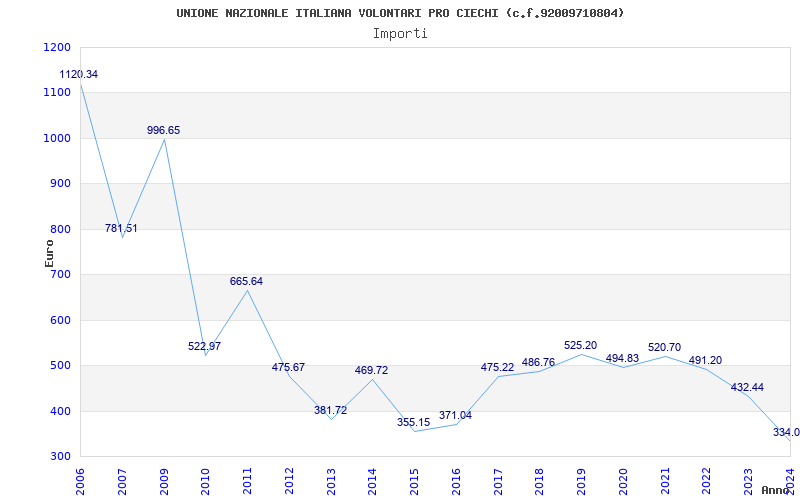Viewport: 800px width, 500px height.
Task: Click the x-axis year 2017
Action: tap(498, 482)
